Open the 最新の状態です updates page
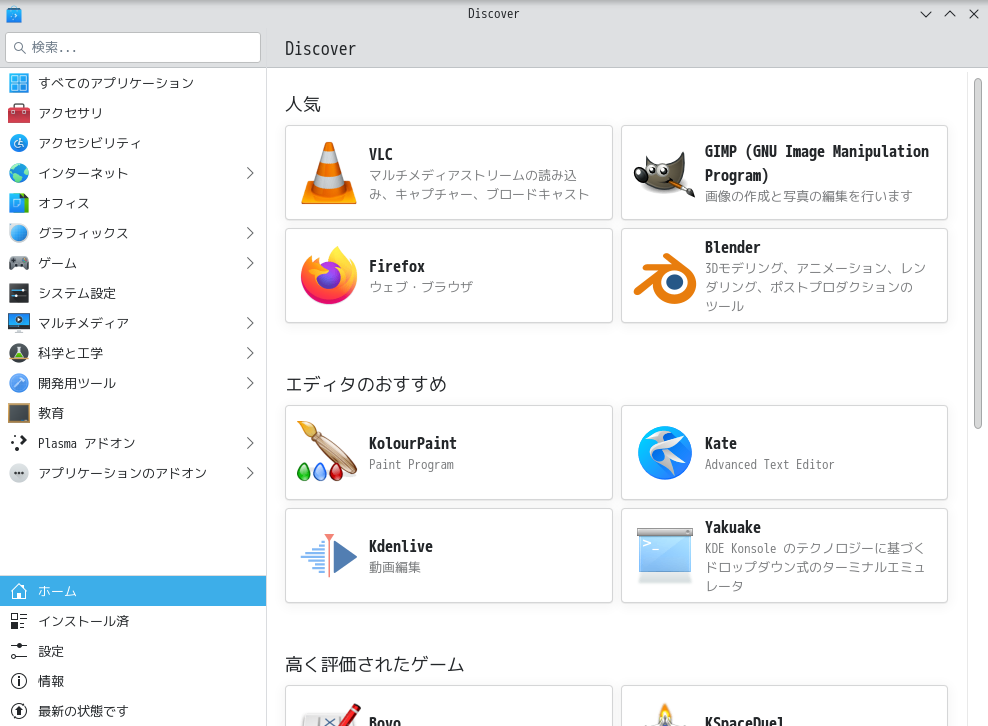This screenshot has height=726, width=988. pyautogui.click(x=133, y=711)
